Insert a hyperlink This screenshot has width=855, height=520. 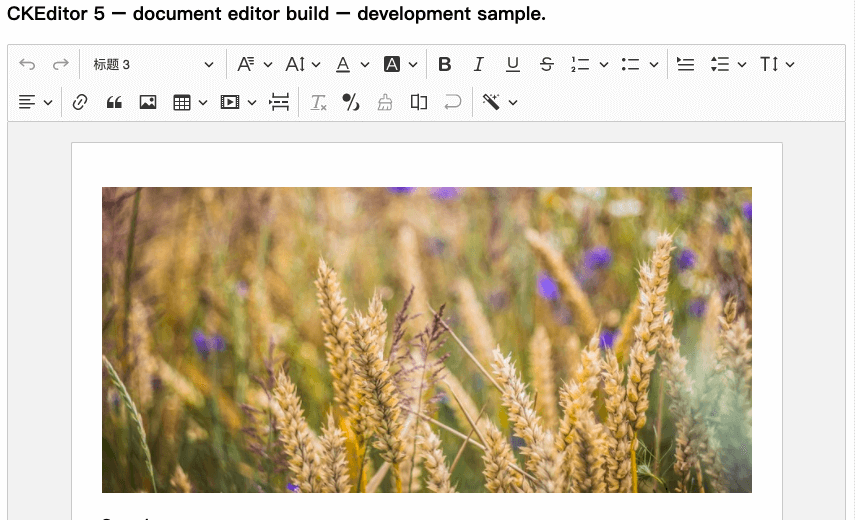point(80,102)
